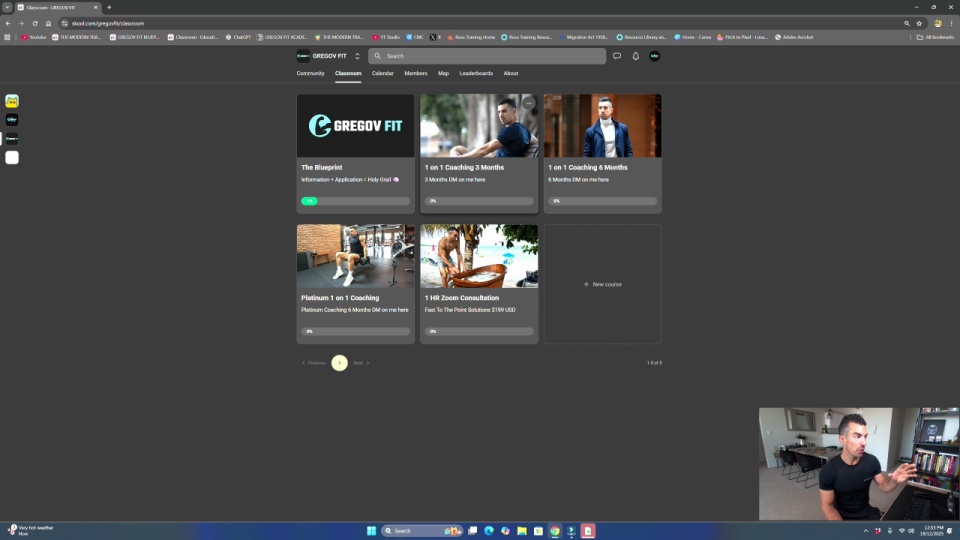Click the three-dot menu on the 3 Months course

click(529, 104)
